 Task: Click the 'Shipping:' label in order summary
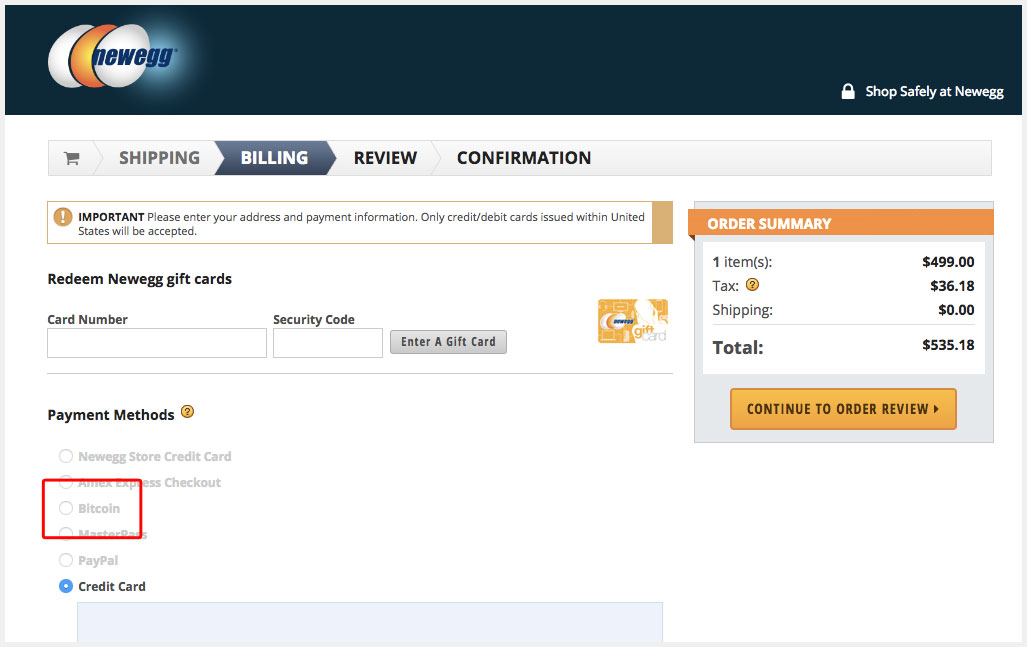click(x=742, y=310)
